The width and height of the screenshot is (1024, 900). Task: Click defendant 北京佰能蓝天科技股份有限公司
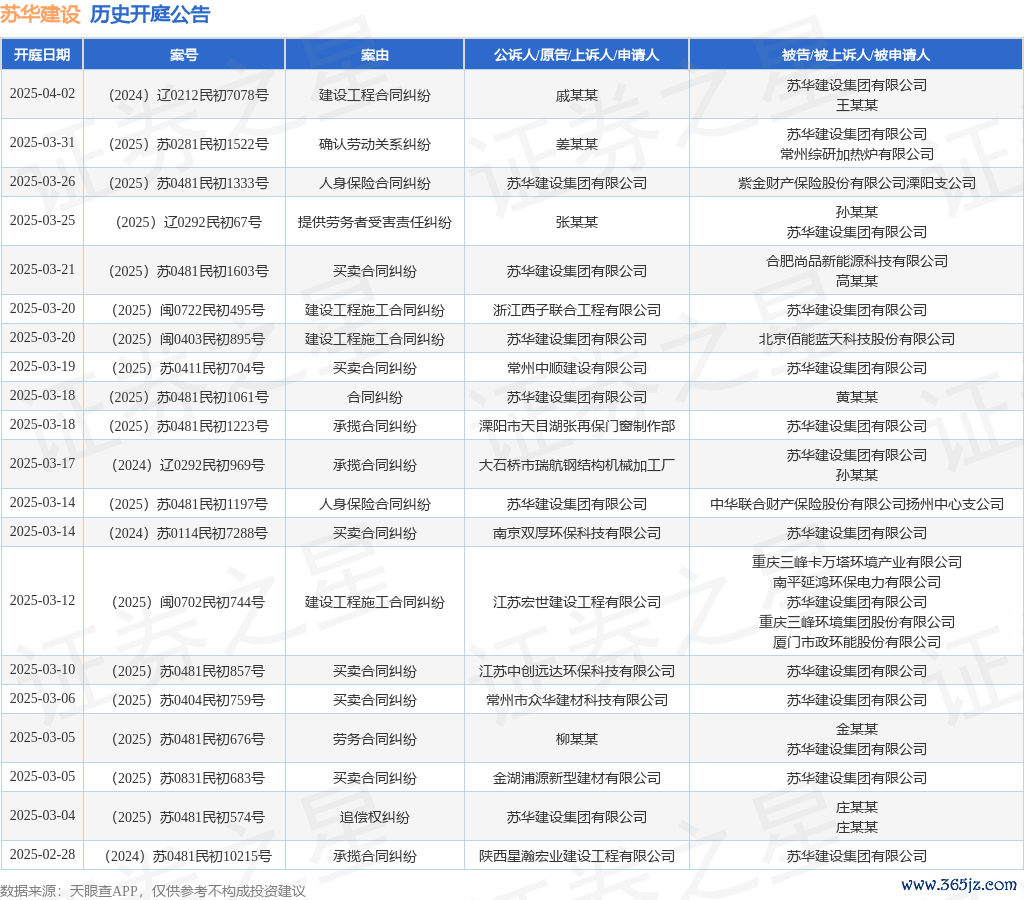click(857, 340)
